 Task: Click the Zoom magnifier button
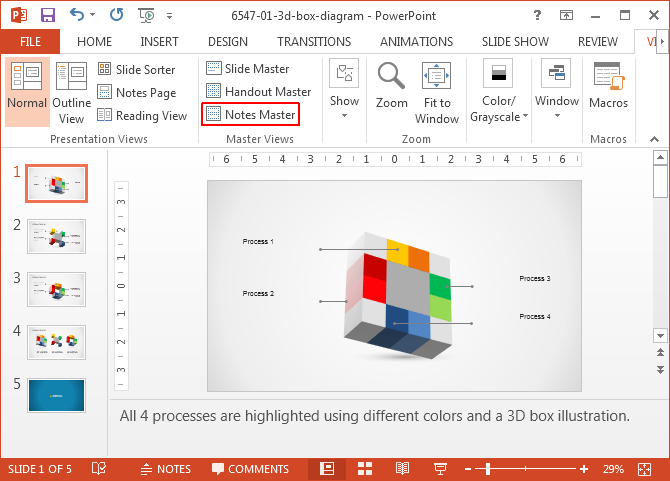(x=391, y=85)
